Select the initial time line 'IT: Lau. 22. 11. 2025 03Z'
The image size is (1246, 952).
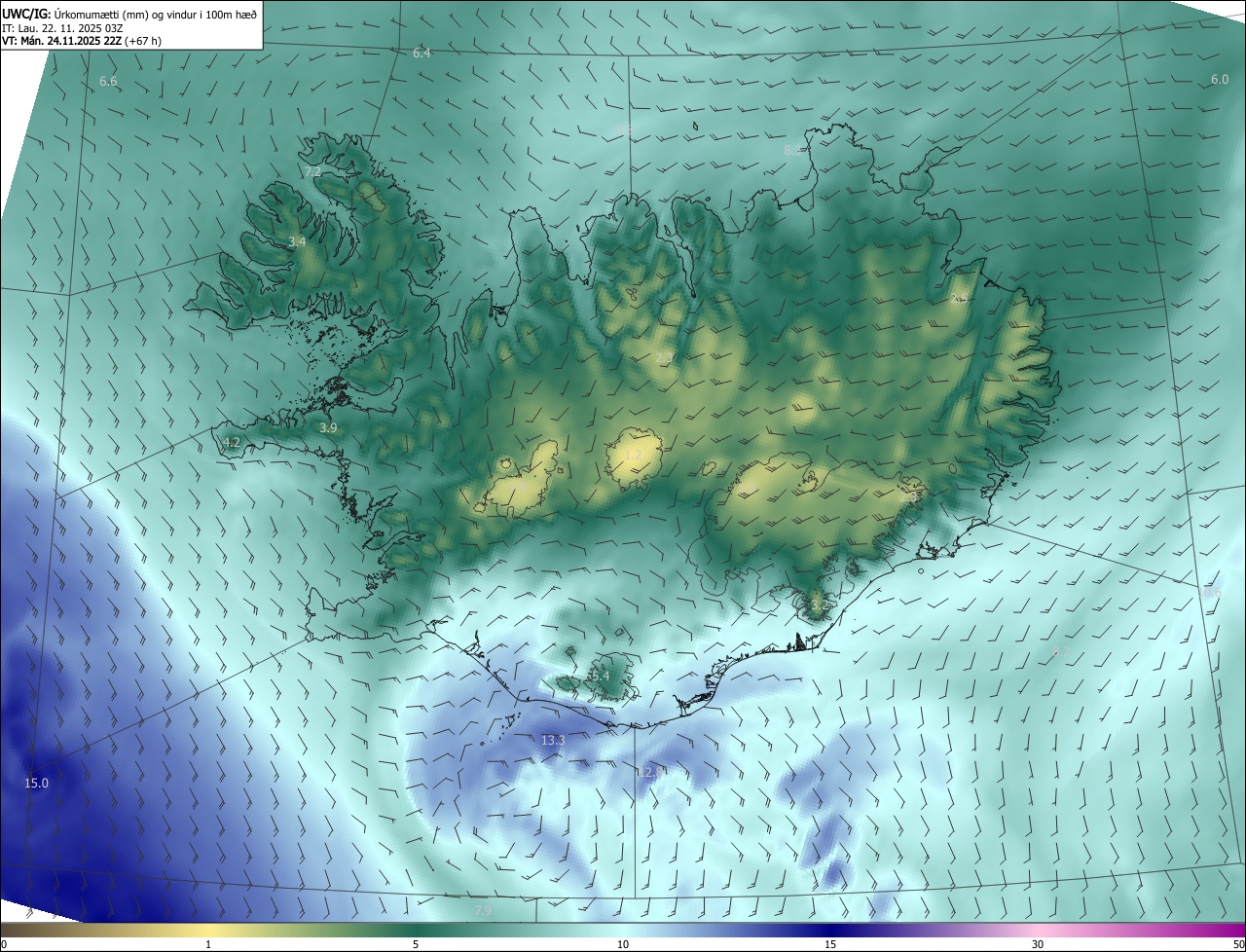pos(62,27)
